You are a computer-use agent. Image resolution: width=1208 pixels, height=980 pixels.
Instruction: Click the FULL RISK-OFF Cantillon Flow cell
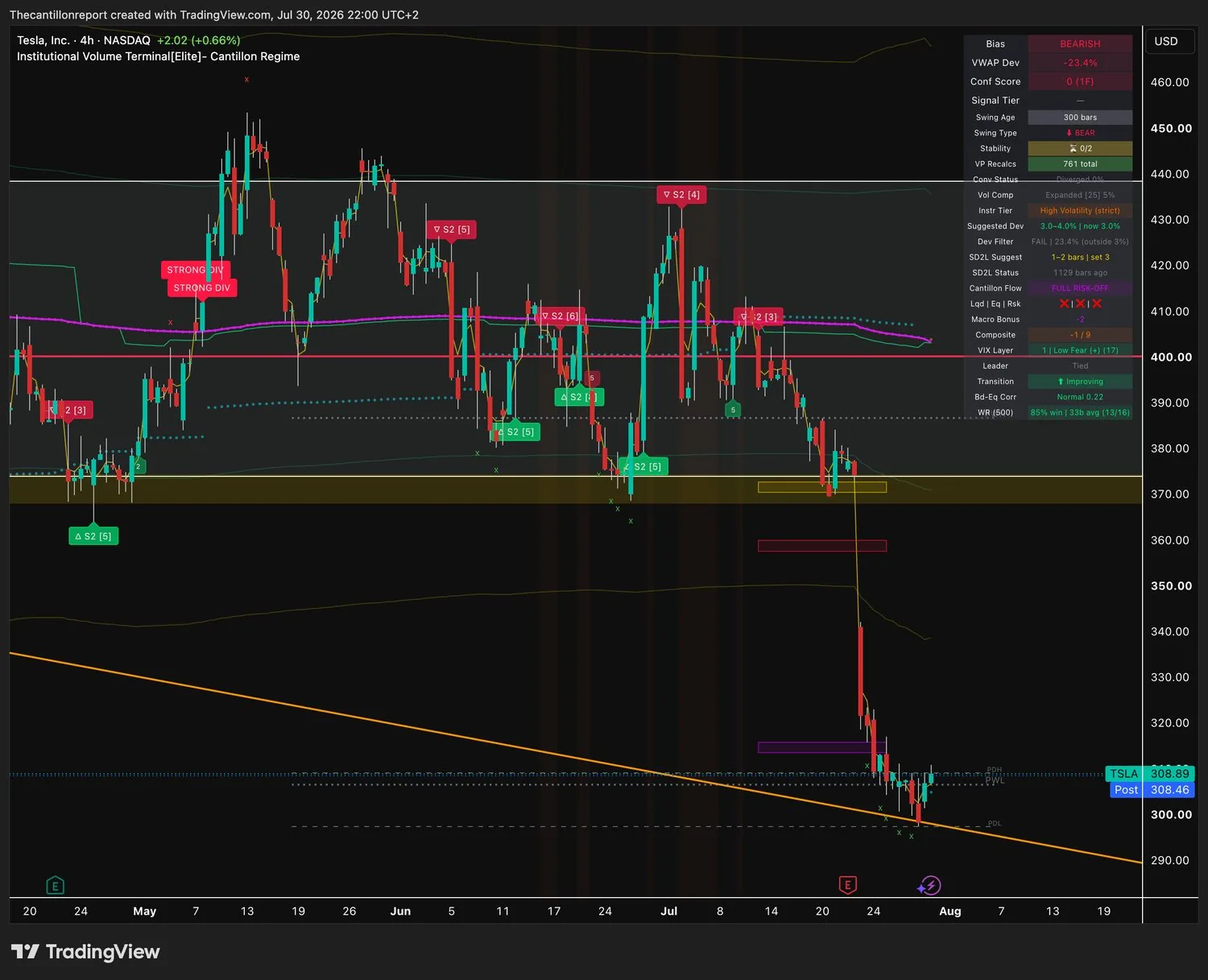(x=1080, y=288)
